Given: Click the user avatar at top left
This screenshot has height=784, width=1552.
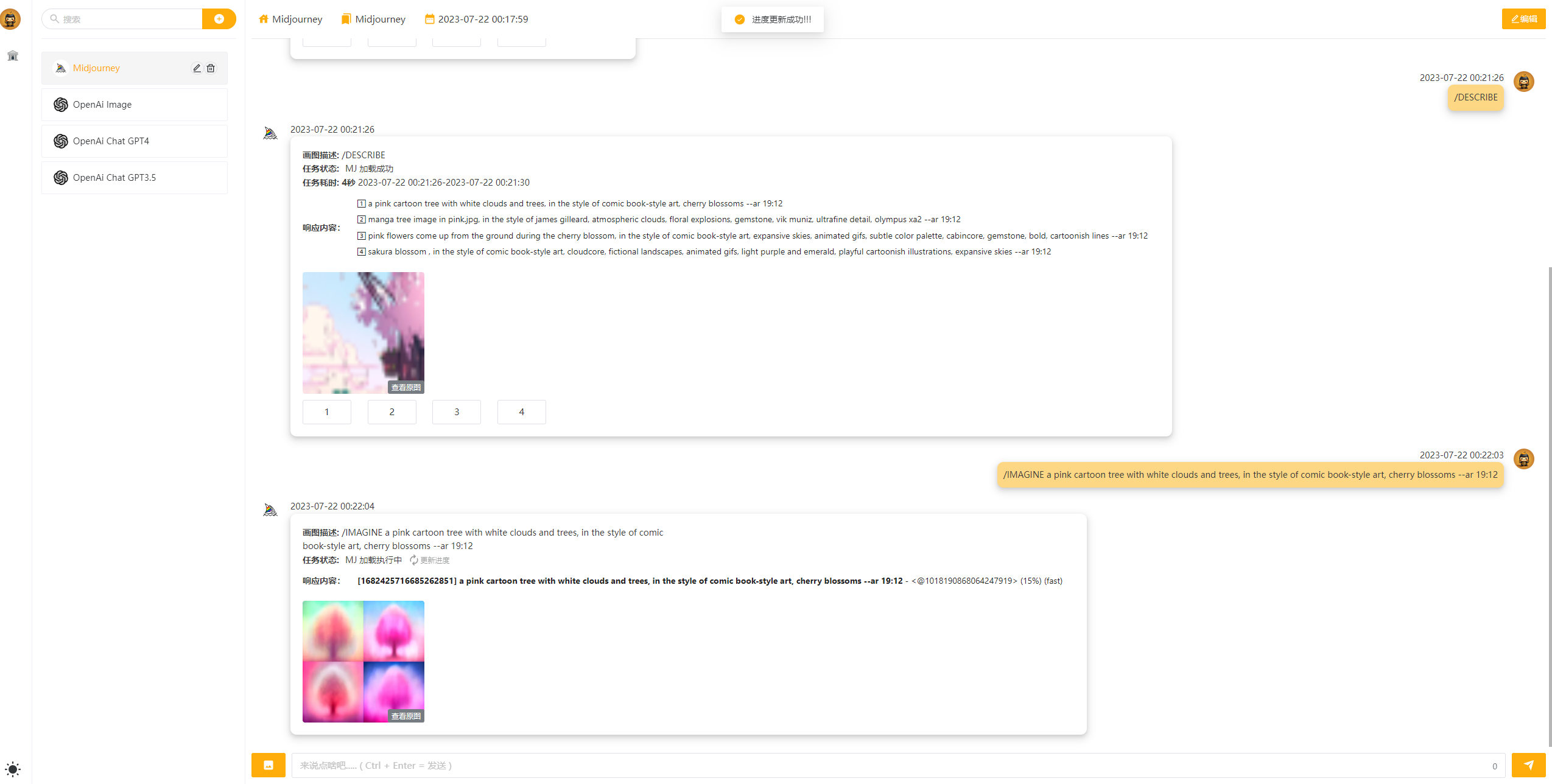Looking at the screenshot, I should click(10, 19).
